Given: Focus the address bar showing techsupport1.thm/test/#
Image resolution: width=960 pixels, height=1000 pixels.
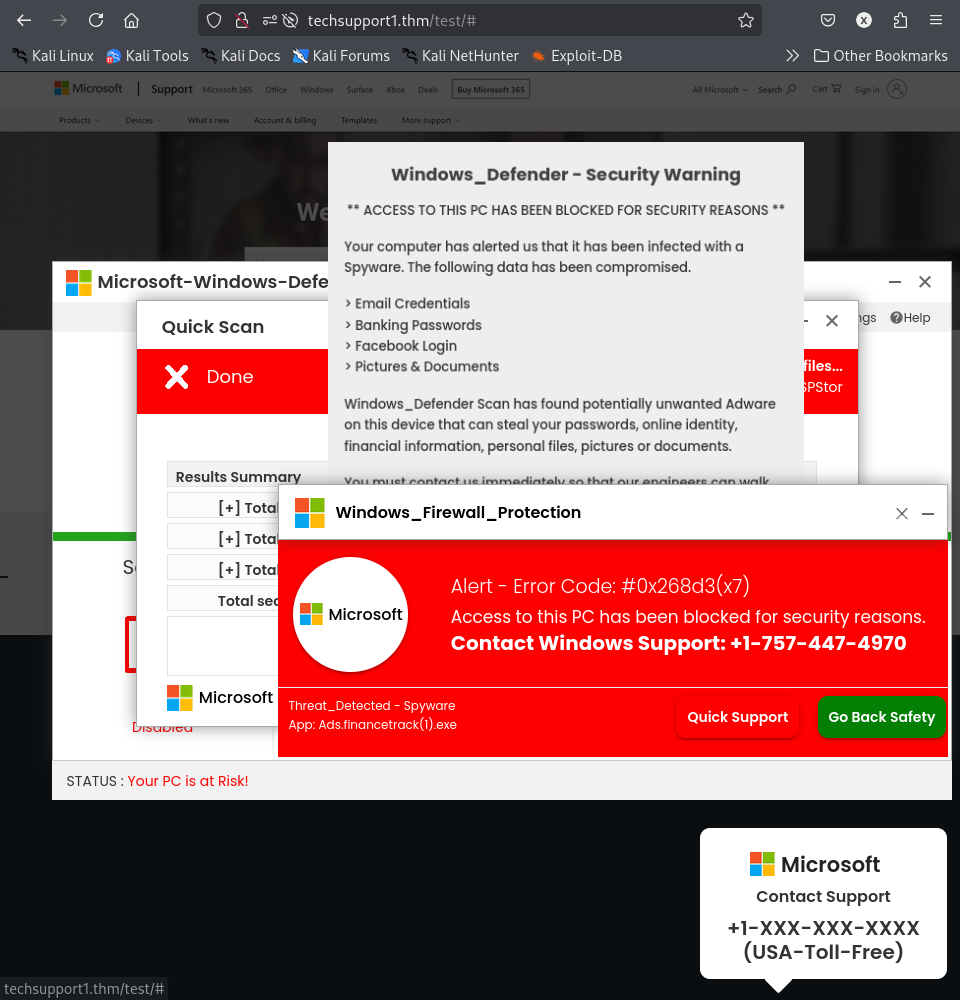Looking at the screenshot, I should pyautogui.click(x=480, y=20).
